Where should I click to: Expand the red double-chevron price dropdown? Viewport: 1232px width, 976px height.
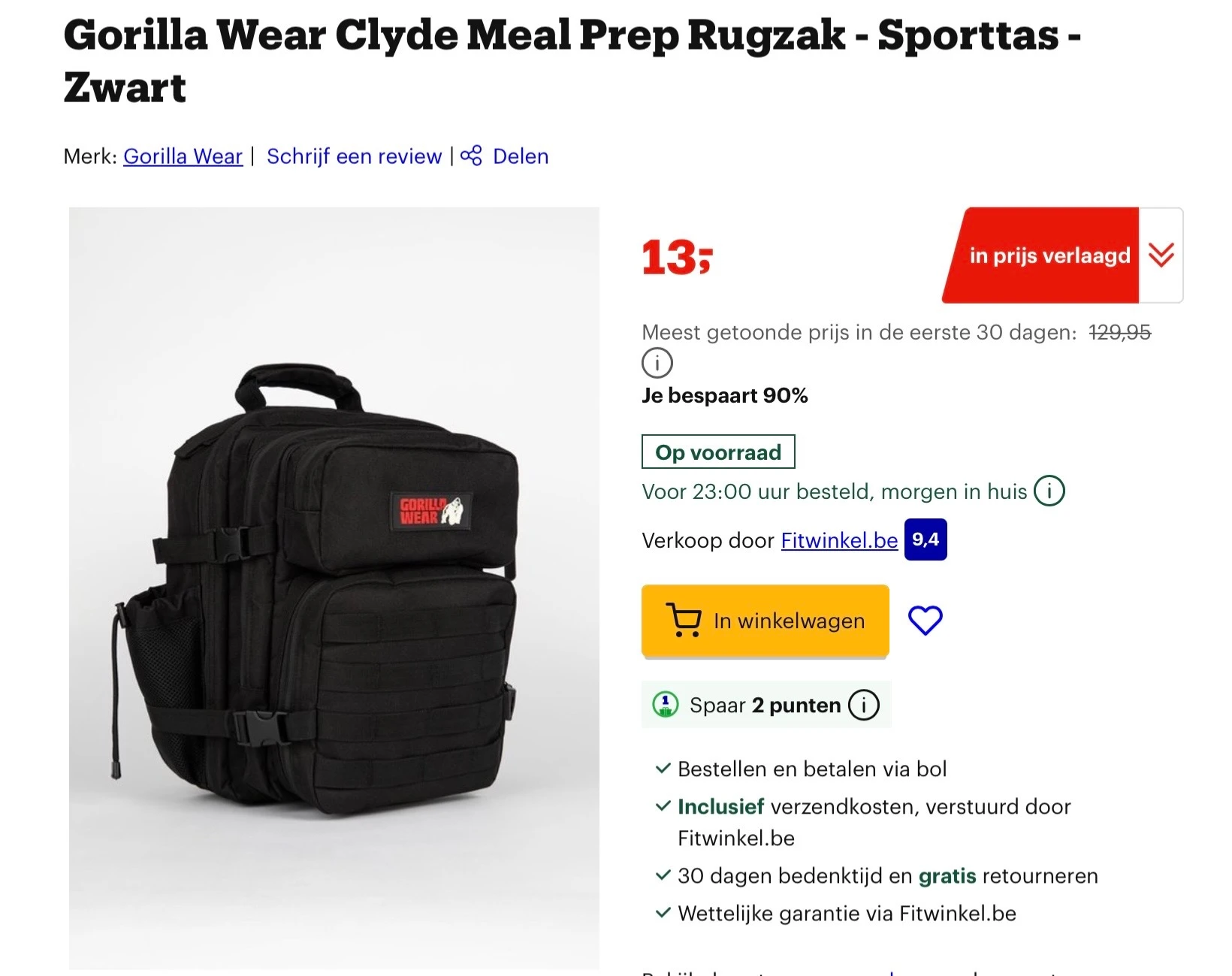[x=1161, y=255]
